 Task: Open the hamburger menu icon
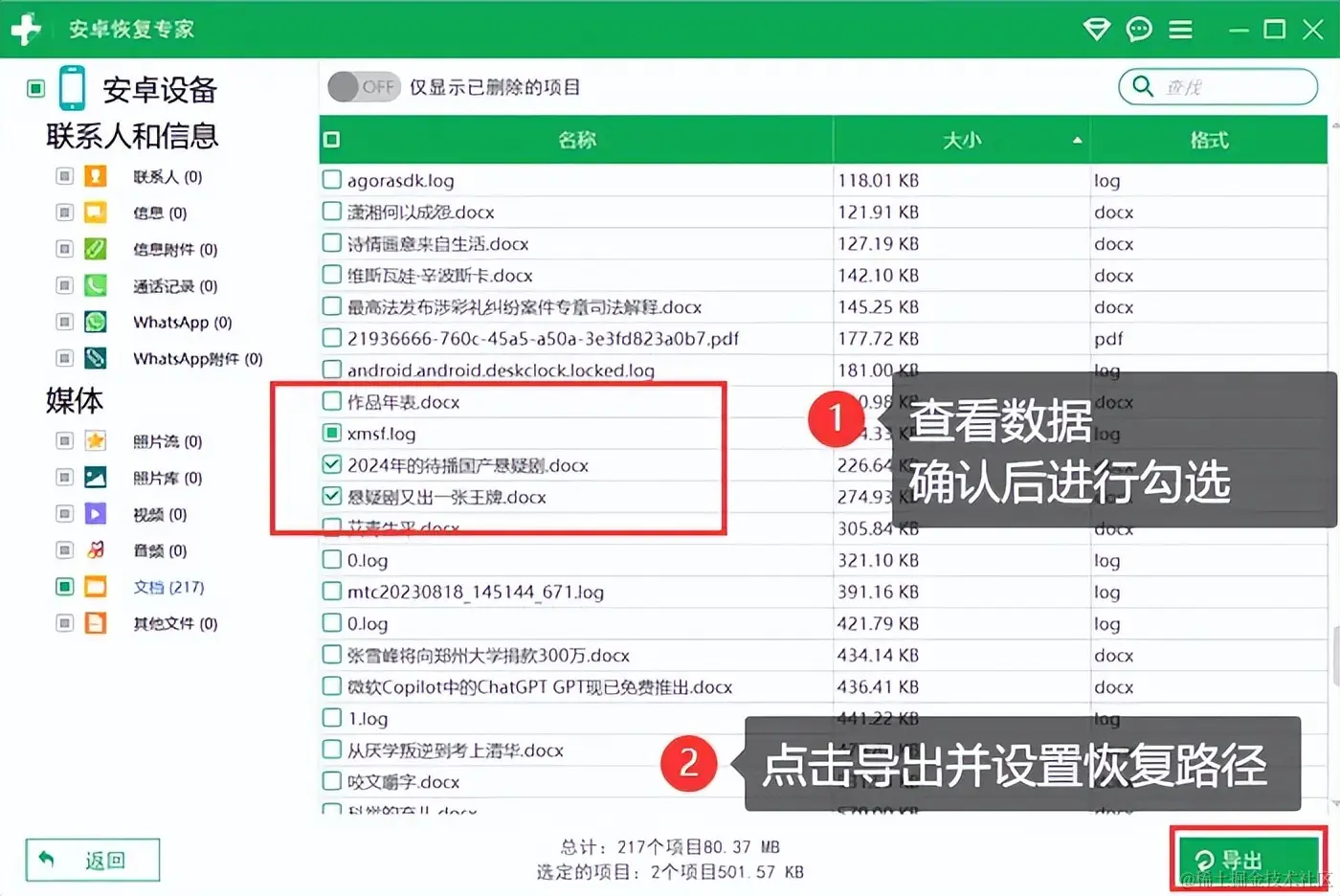[x=1181, y=30]
